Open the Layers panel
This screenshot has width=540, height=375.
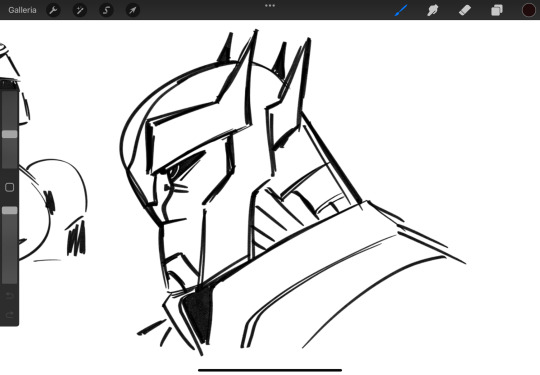pos(497,10)
